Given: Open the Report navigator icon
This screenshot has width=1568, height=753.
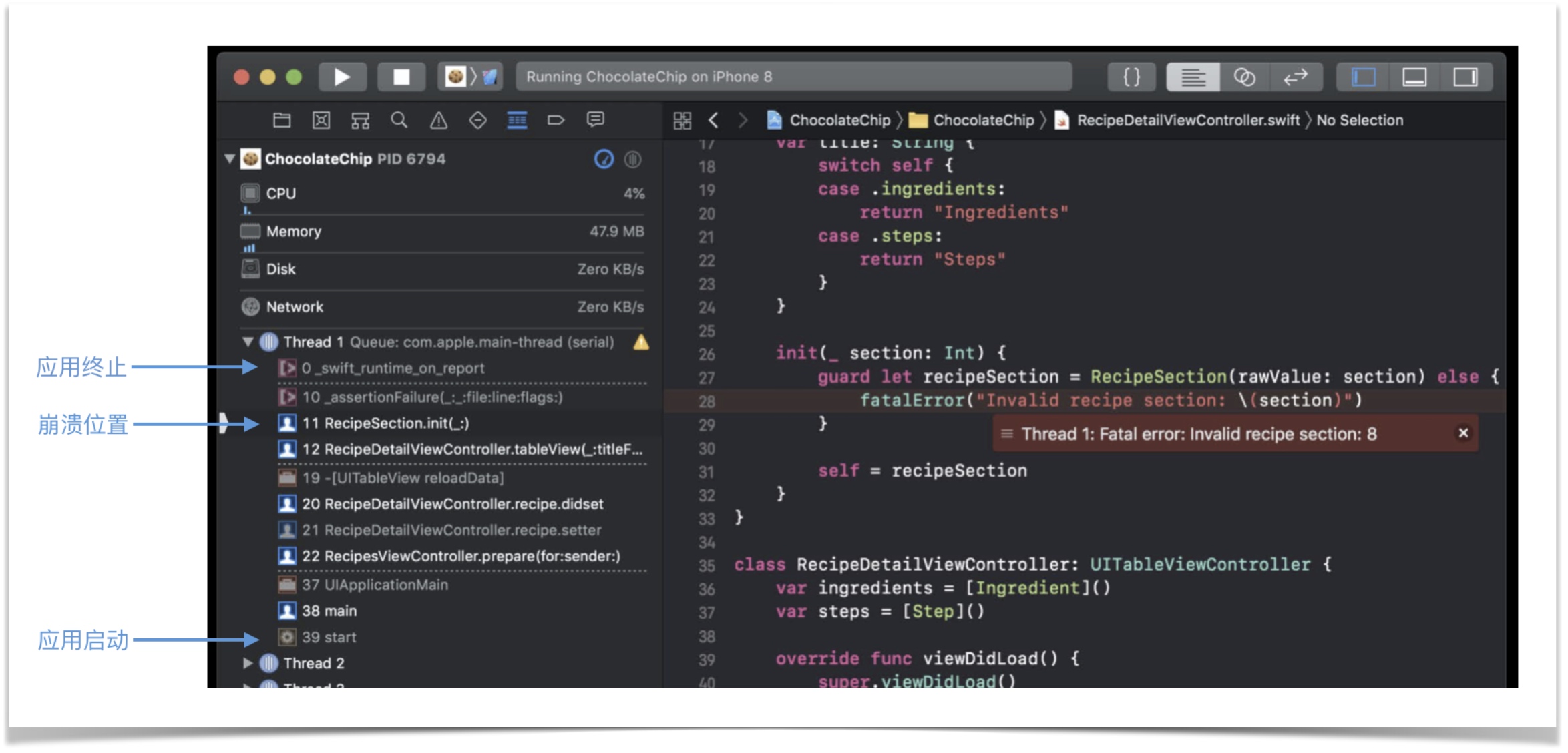Looking at the screenshot, I should point(595,120).
